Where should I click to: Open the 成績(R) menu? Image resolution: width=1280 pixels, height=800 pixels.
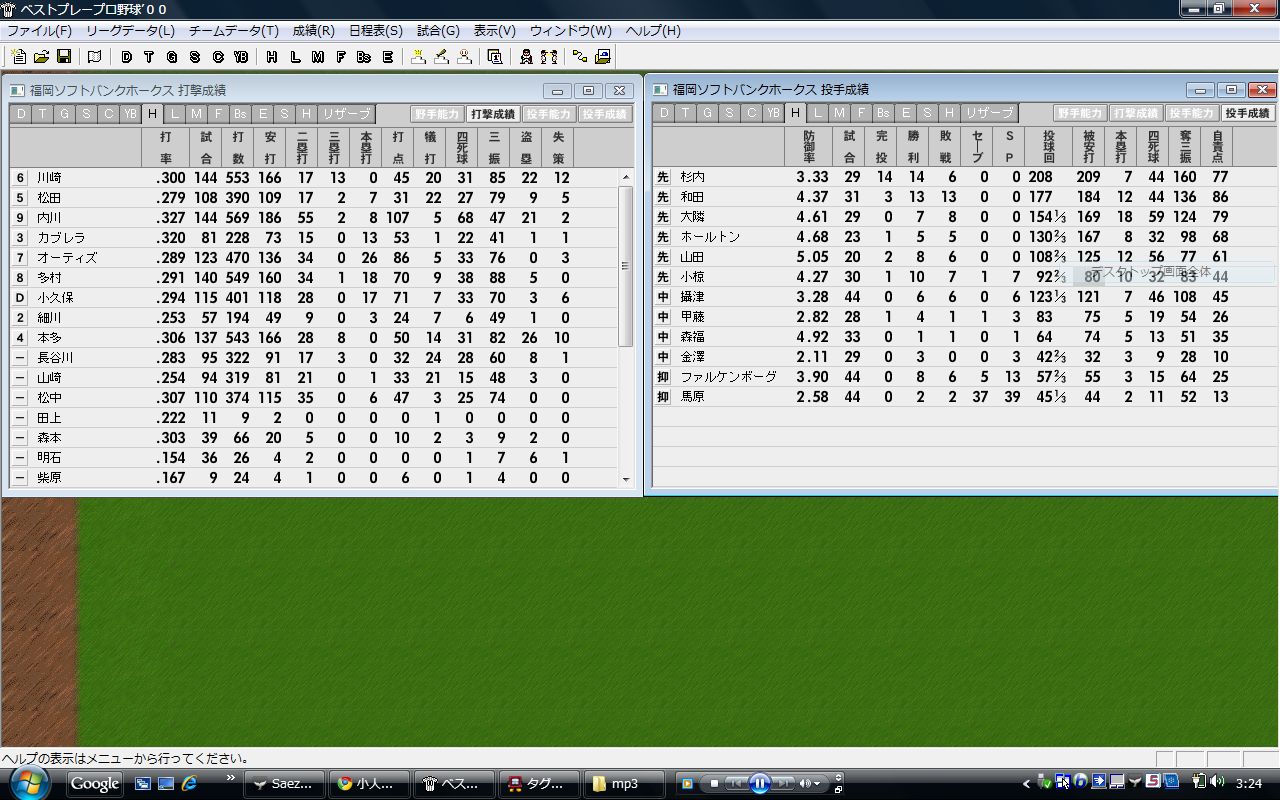tap(314, 31)
